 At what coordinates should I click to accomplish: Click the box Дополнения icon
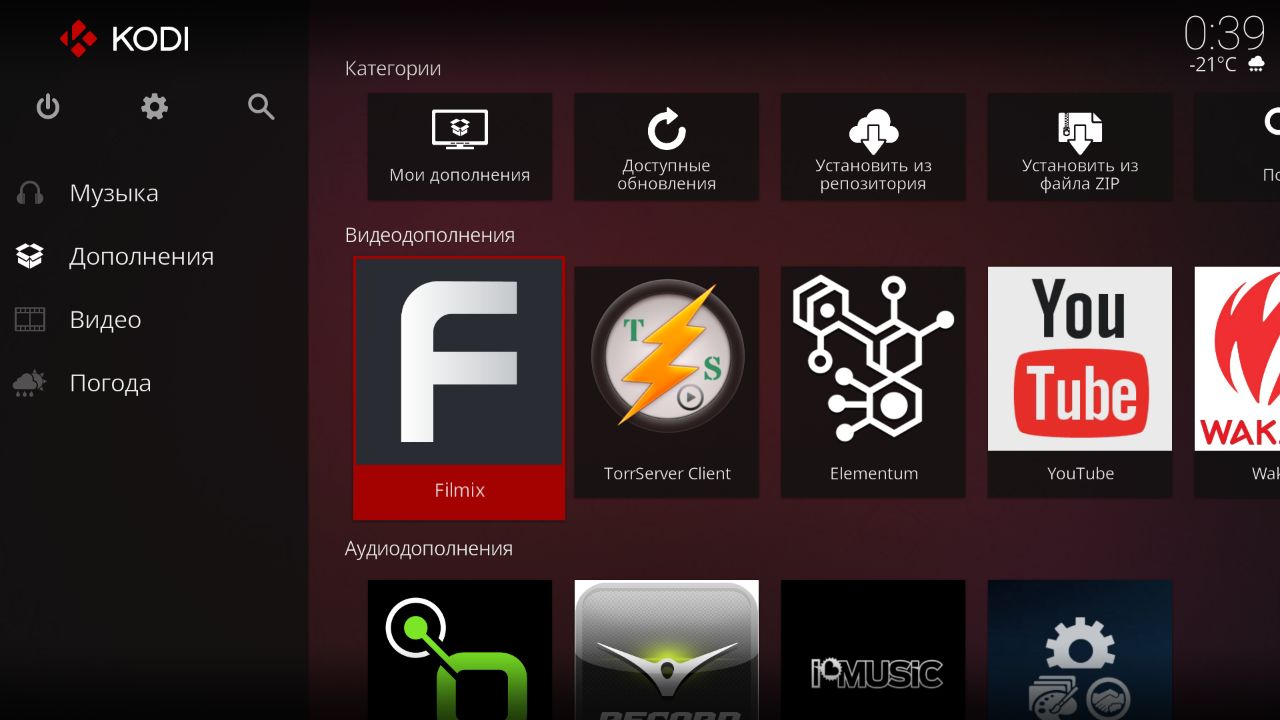(x=30, y=256)
